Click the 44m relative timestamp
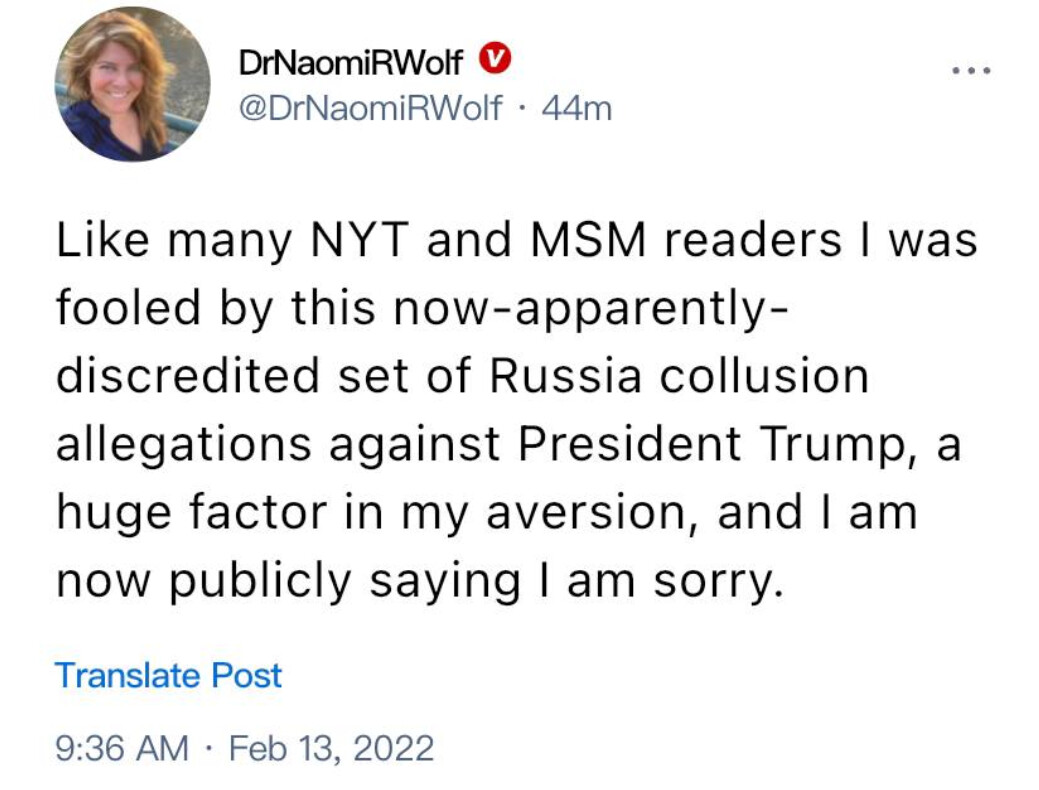The image size is (1039, 790). tap(575, 108)
